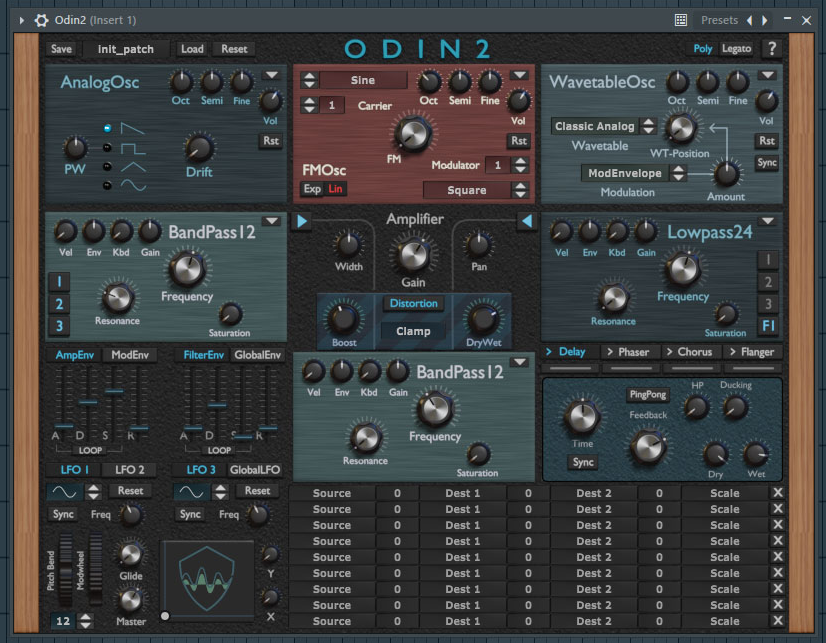Screen dimensions: 826x643
Task: Click the XY pad shield display
Action: [x=207, y=580]
